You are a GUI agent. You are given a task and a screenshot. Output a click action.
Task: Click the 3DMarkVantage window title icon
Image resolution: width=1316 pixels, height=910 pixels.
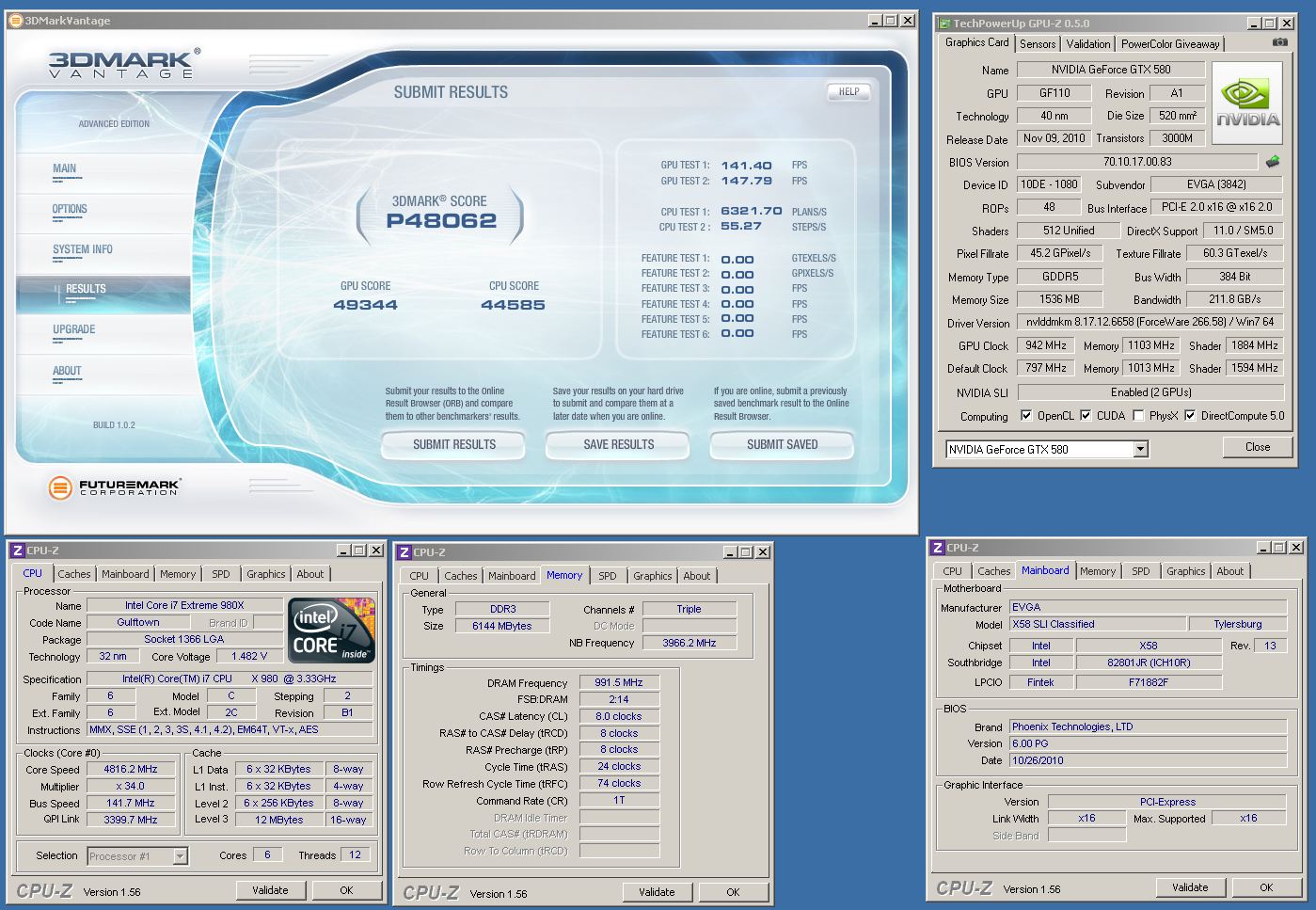tap(16, 20)
